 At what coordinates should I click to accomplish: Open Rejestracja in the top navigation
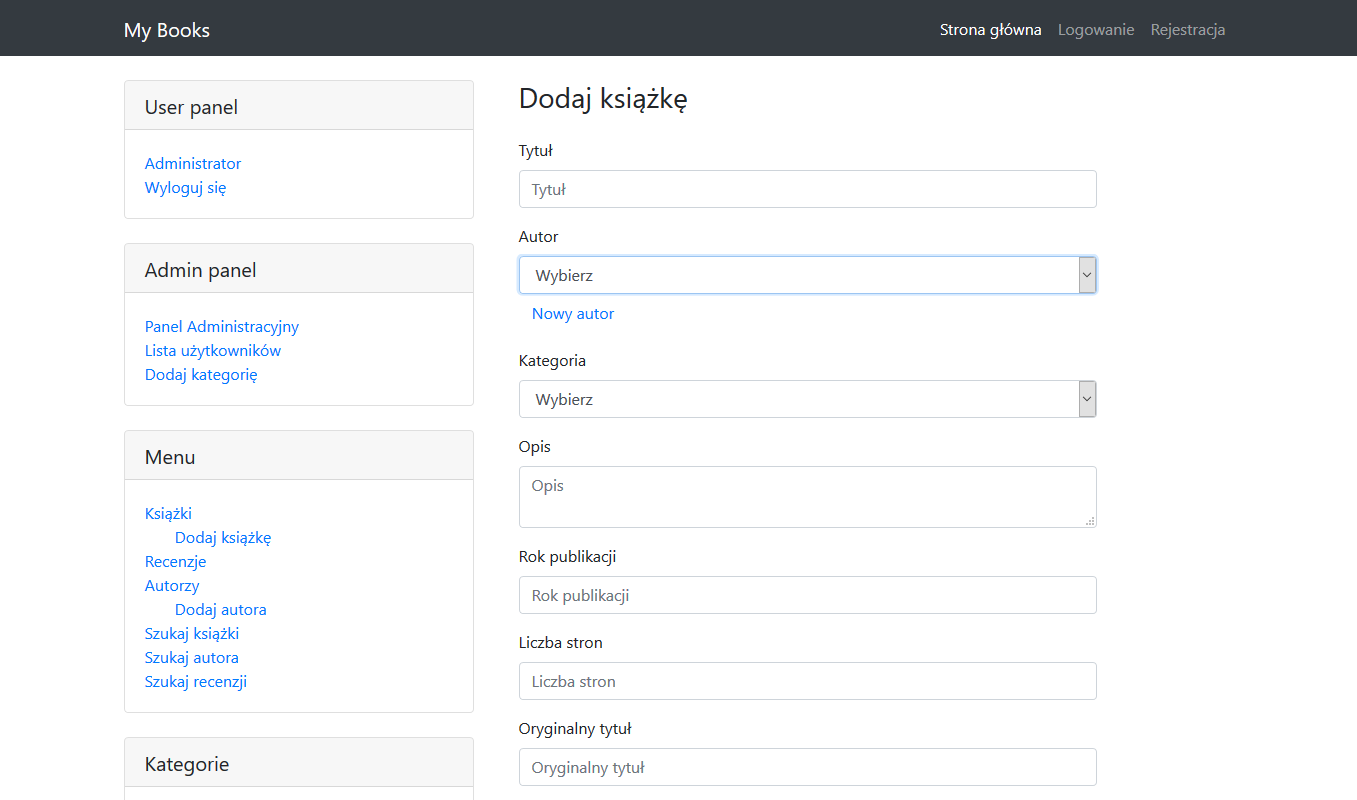[x=1187, y=30]
